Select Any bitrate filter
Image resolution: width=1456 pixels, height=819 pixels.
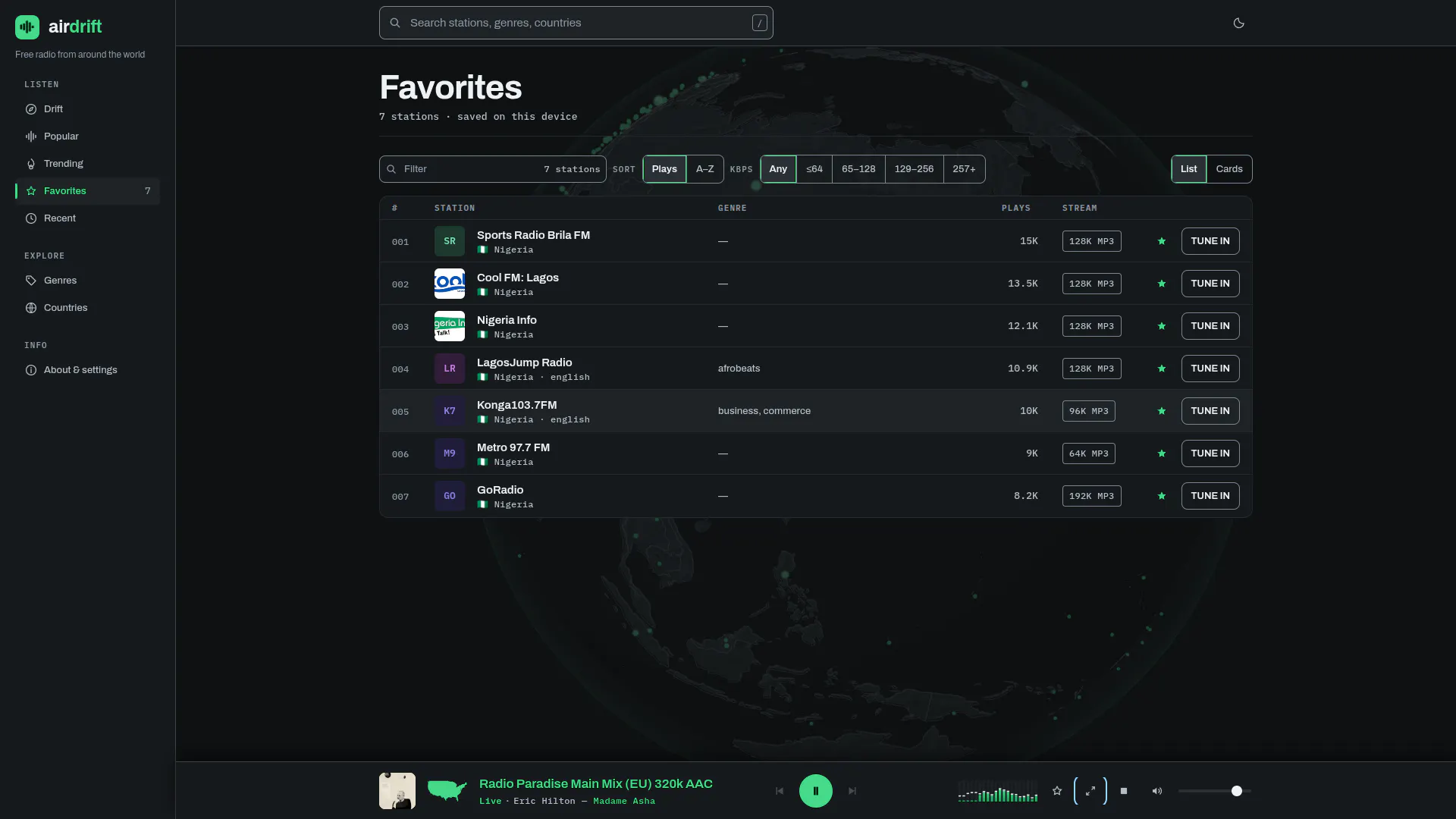(x=778, y=169)
